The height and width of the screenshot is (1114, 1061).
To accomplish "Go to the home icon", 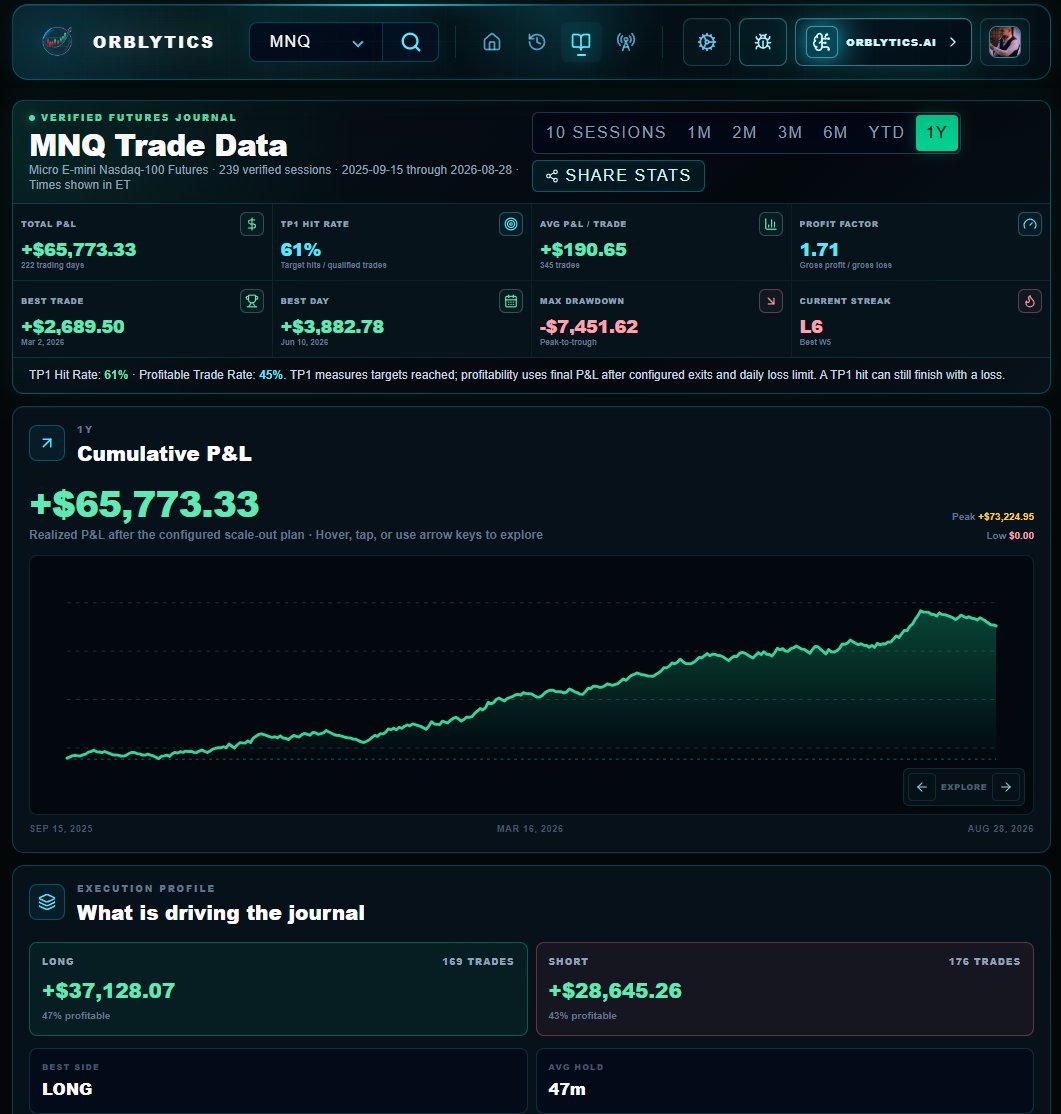I will (492, 42).
